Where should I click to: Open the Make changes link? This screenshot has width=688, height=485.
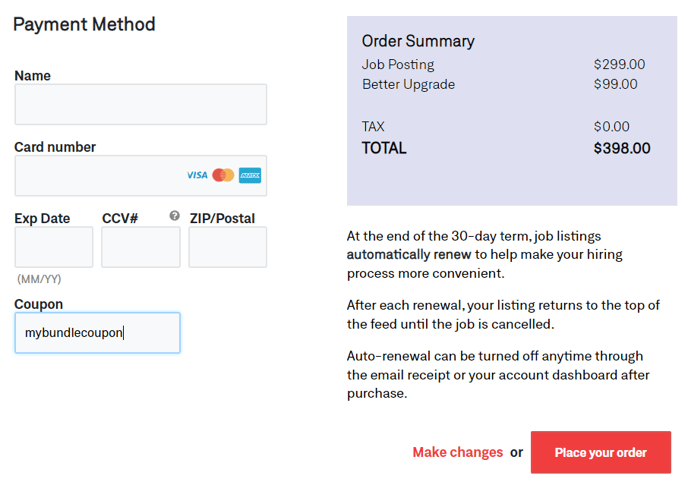(x=458, y=452)
